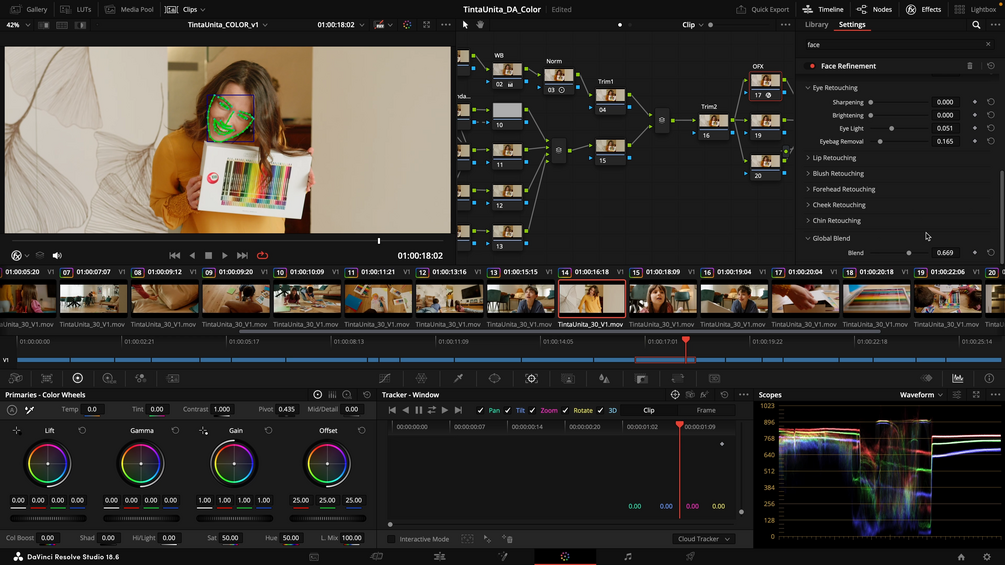Click the face search input field
Image resolution: width=1005 pixels, height=565 pixels.
[894, 45]
